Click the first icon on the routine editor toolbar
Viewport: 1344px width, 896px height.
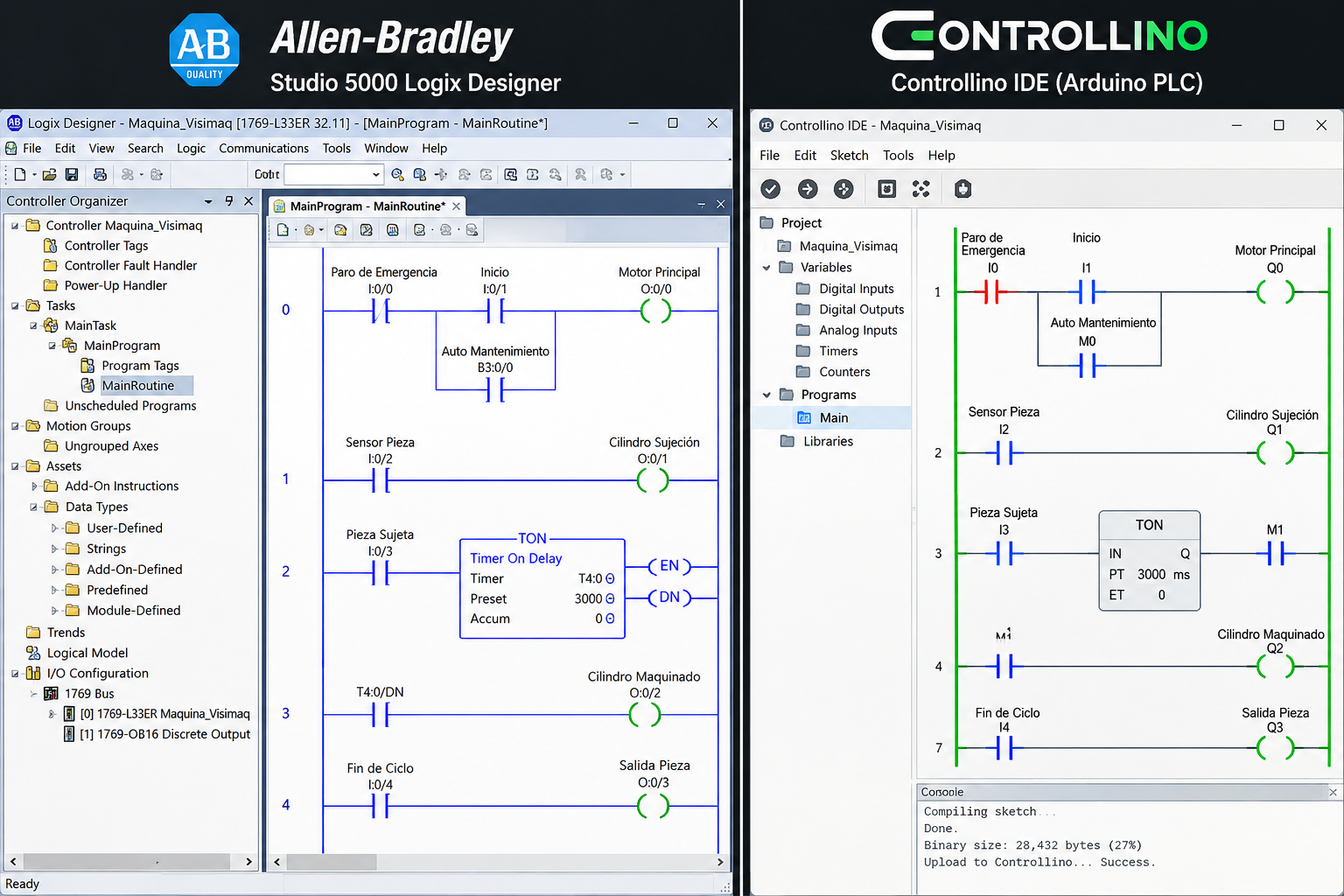click(x=283, y=230)
